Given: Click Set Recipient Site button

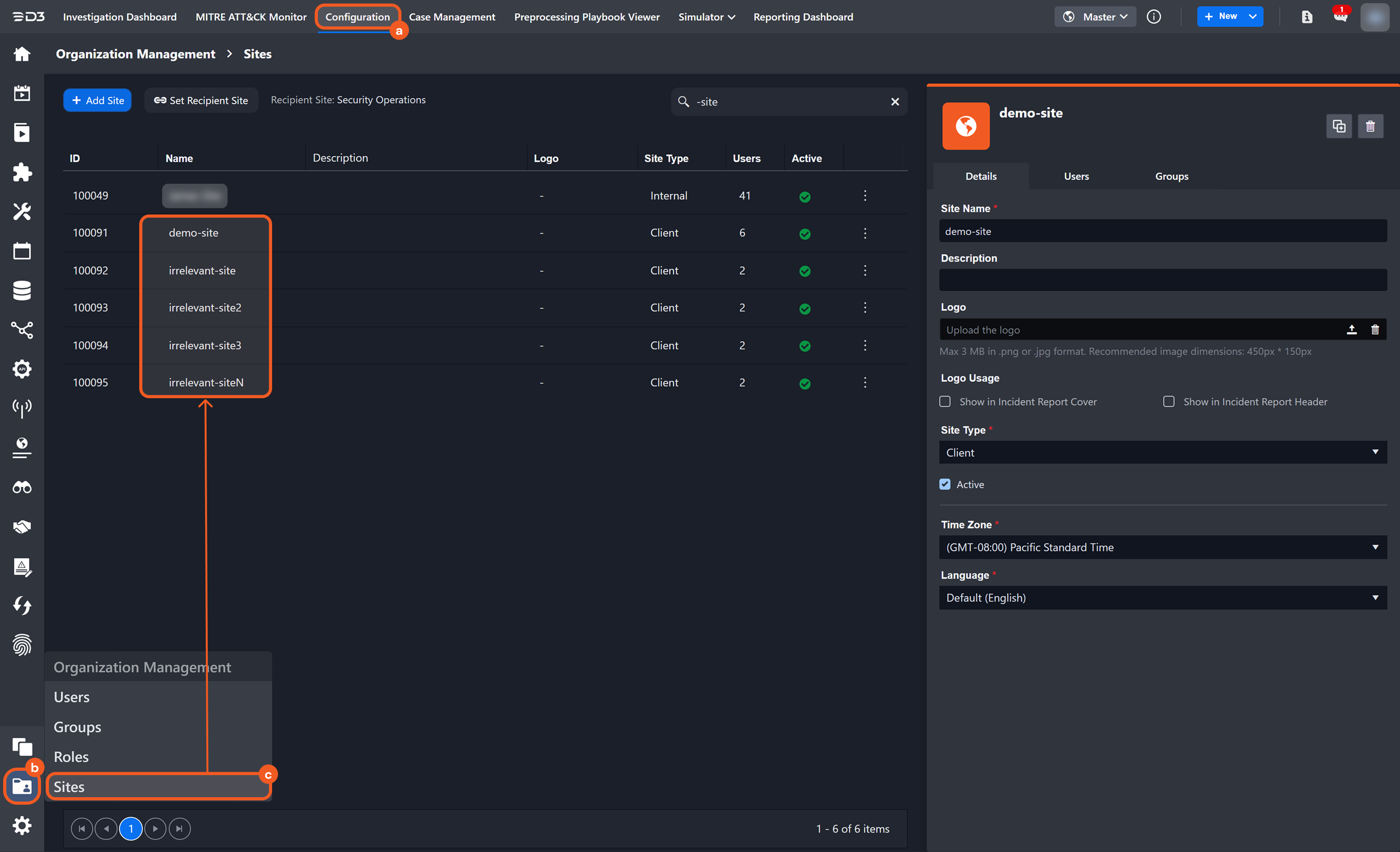Looking at the screenshot, I should pos(201,101).
